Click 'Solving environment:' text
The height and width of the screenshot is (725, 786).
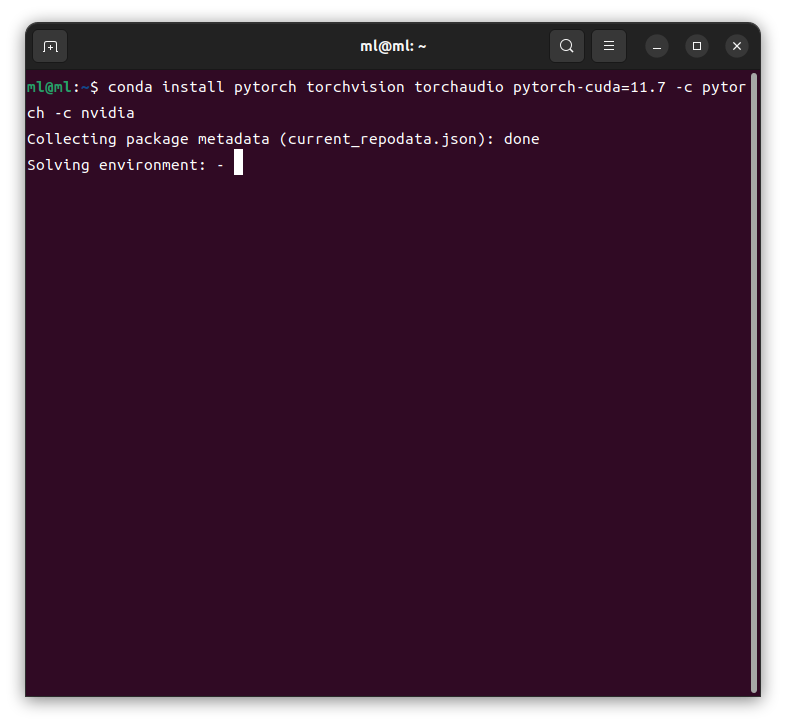(x=116, y=165)
